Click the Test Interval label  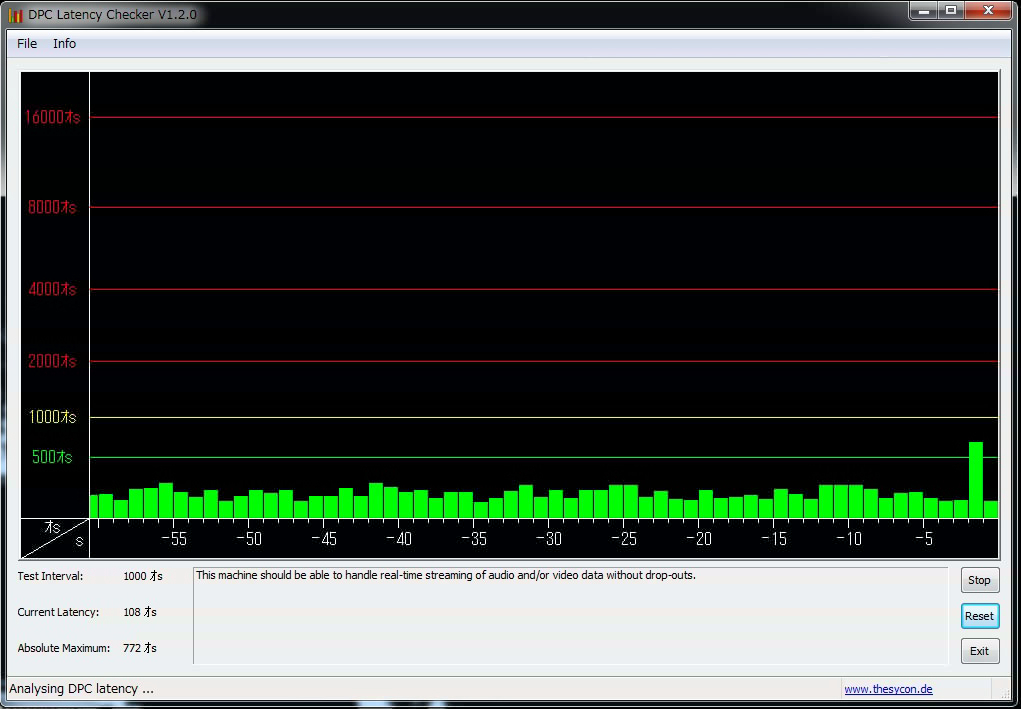coord(50,576)
